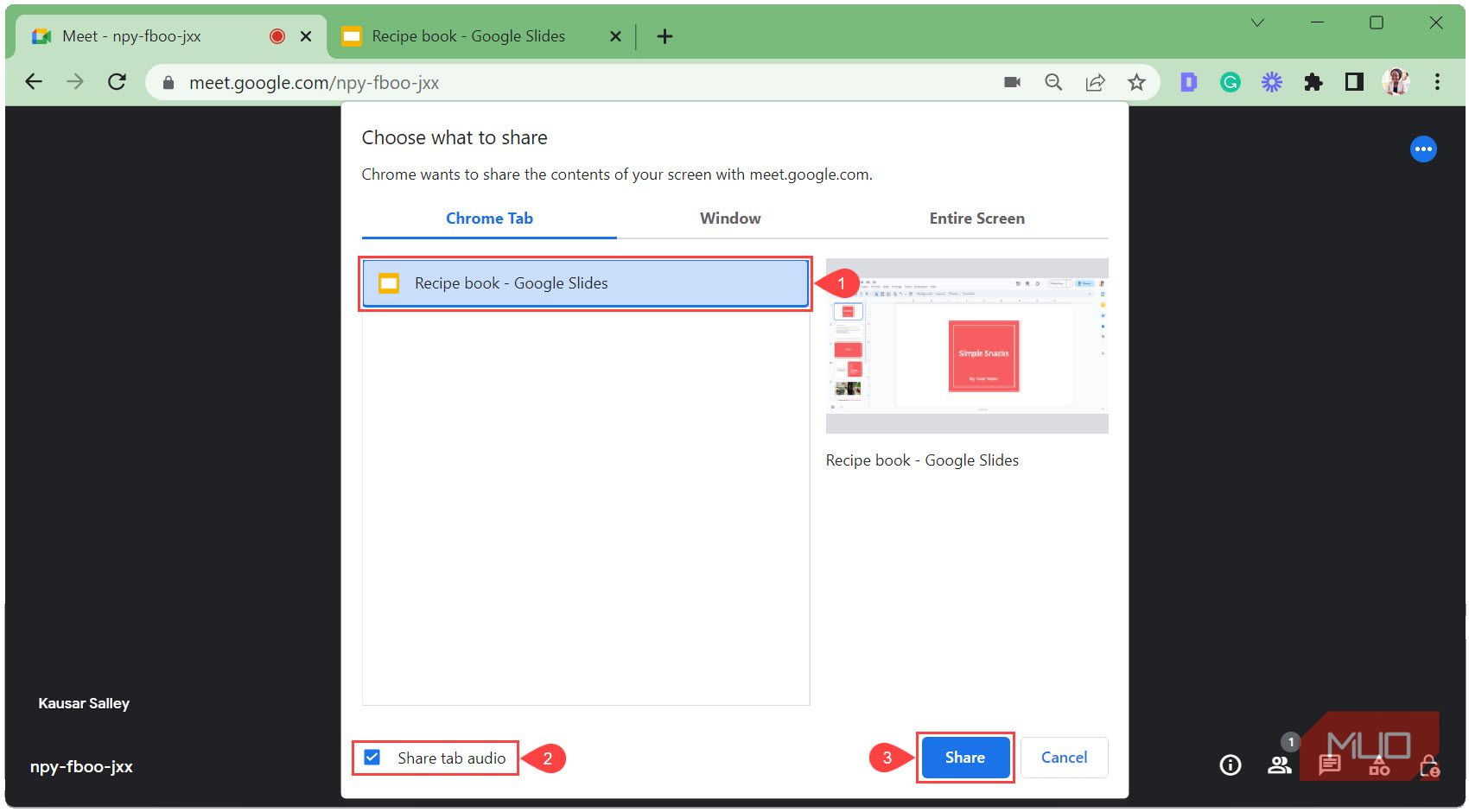Show everyone in the meeting
The height and width of the screenshot is (812, 1469).
[1280, 764]
